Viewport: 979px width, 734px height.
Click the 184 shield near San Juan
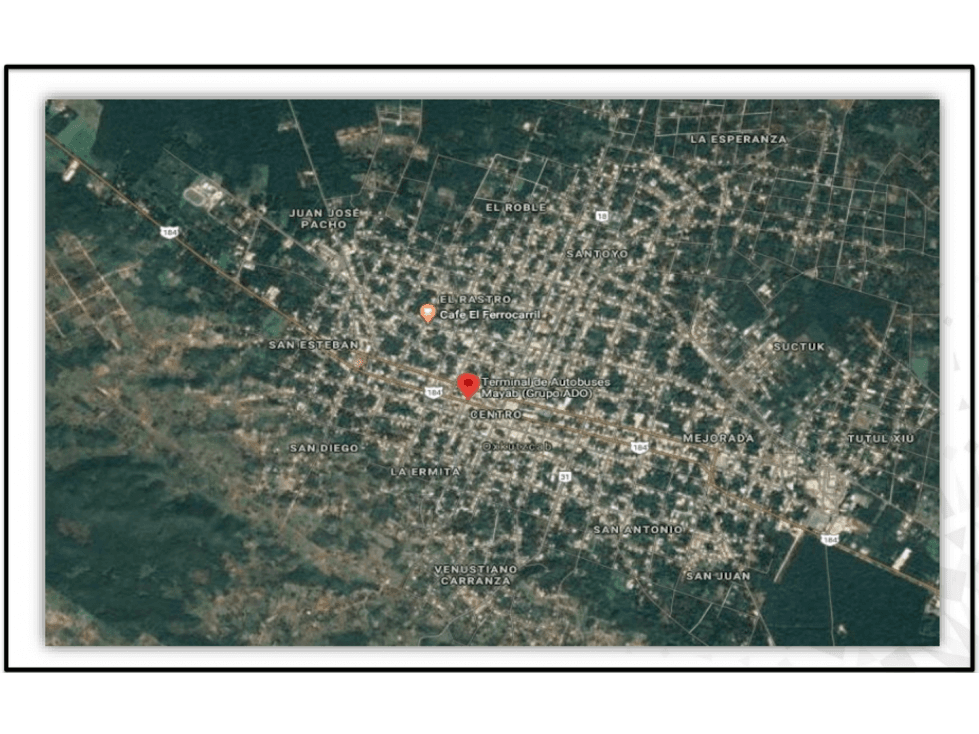point(829,539)
